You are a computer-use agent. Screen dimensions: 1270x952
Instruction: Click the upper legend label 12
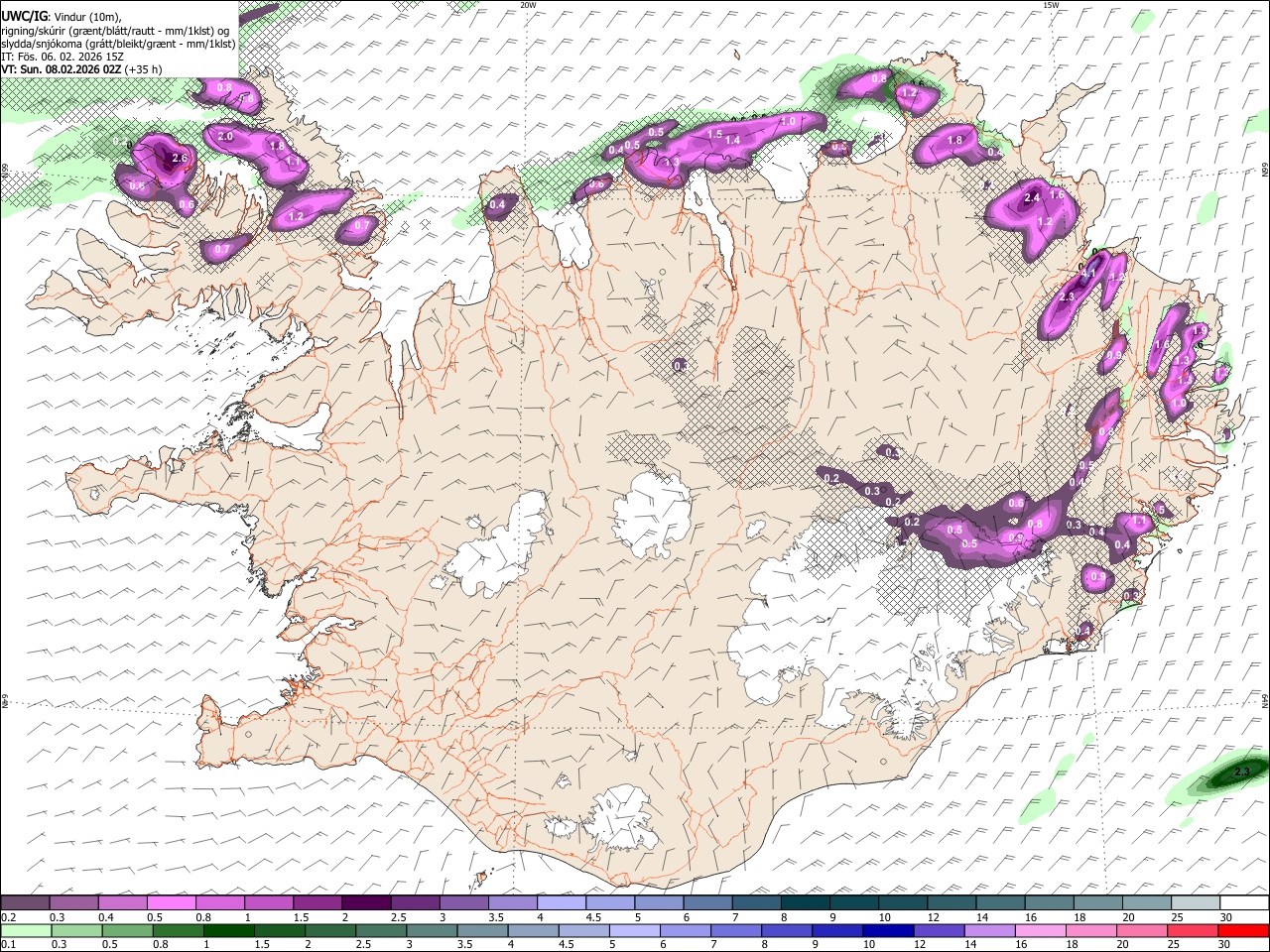click(932, 917)
